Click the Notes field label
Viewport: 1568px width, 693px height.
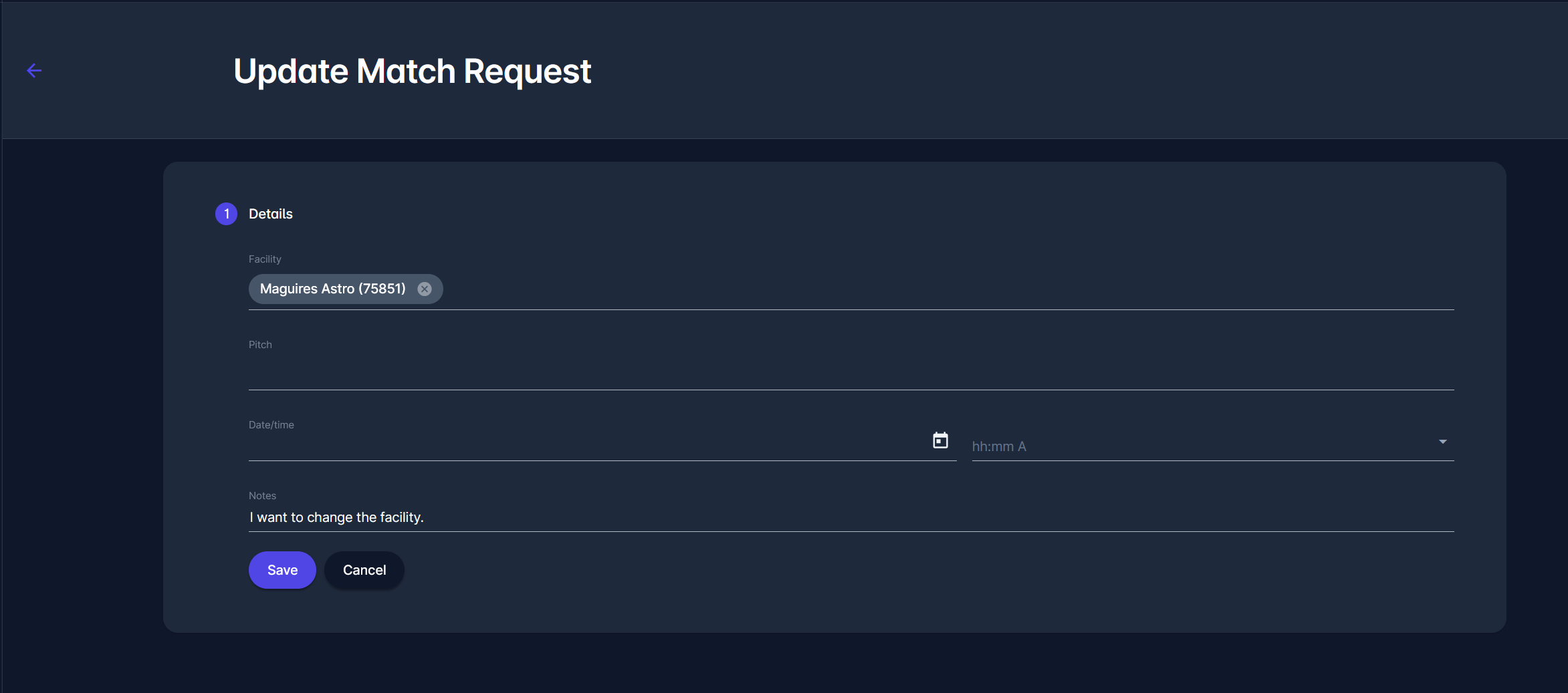click(x=262, y=496)
